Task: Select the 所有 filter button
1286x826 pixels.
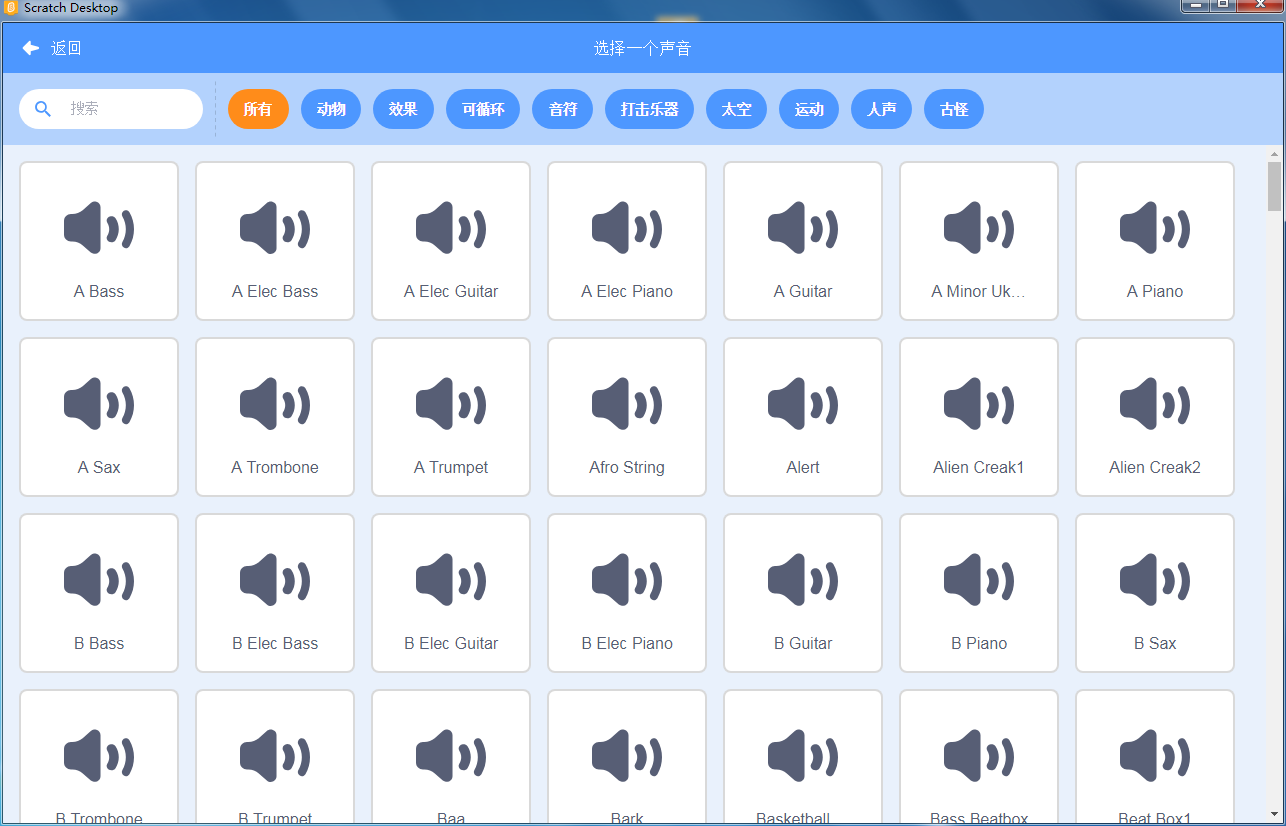Action: click(258, 109)
